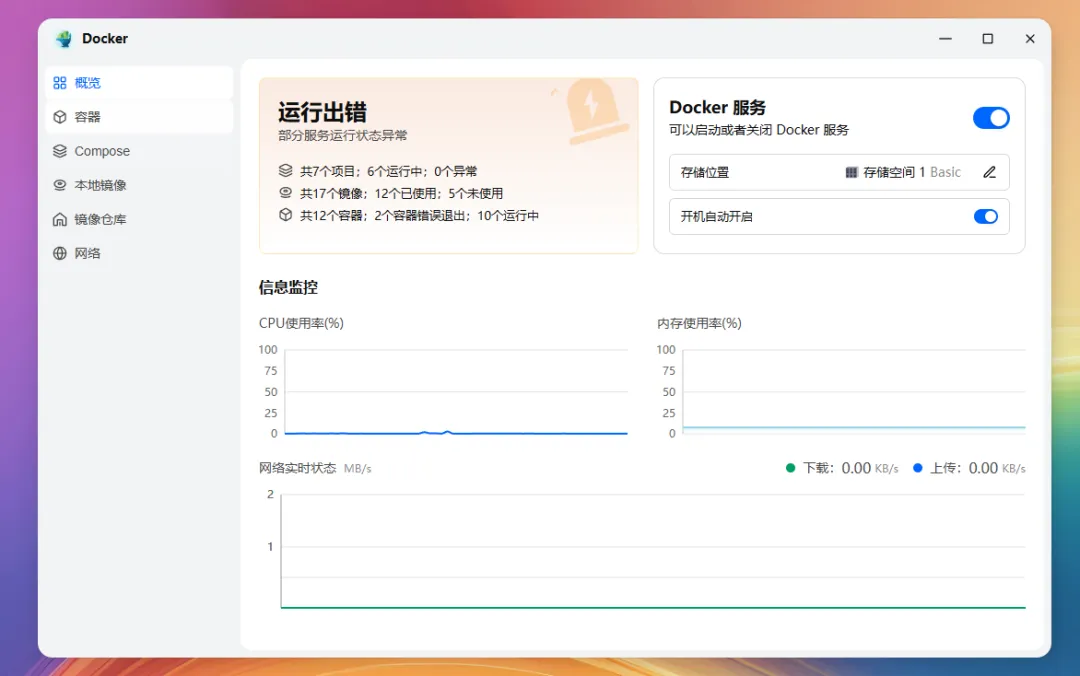Toggle the 开机自动开启 switch
The width and height of the screenshot is (1080, 676).
click(x=986, y=216)
